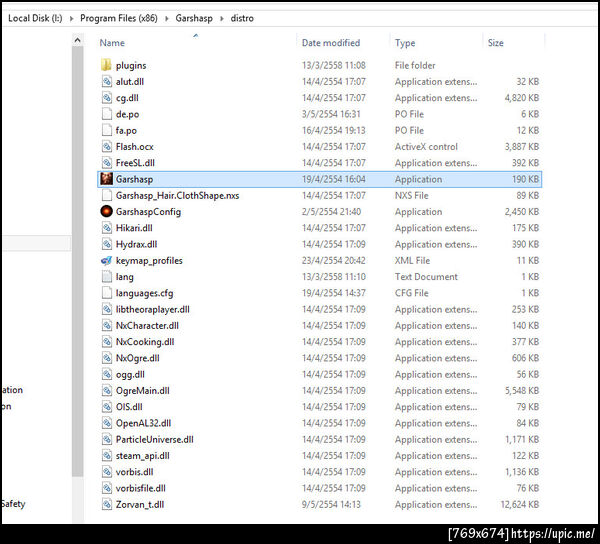Select the keymap_profiles file name
Image resolution: width=600 pixels, height=544 pixels.
point(149,261)
